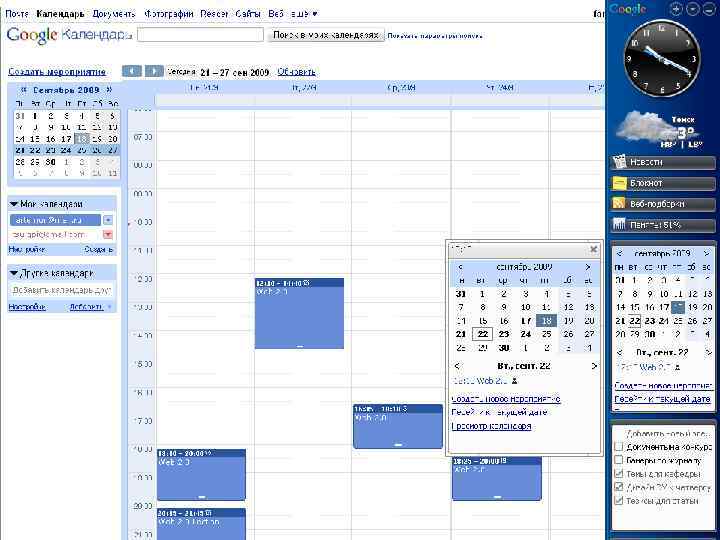Click 'Перейти к текущей дате' in sidebar gadget

coord(663,399)
